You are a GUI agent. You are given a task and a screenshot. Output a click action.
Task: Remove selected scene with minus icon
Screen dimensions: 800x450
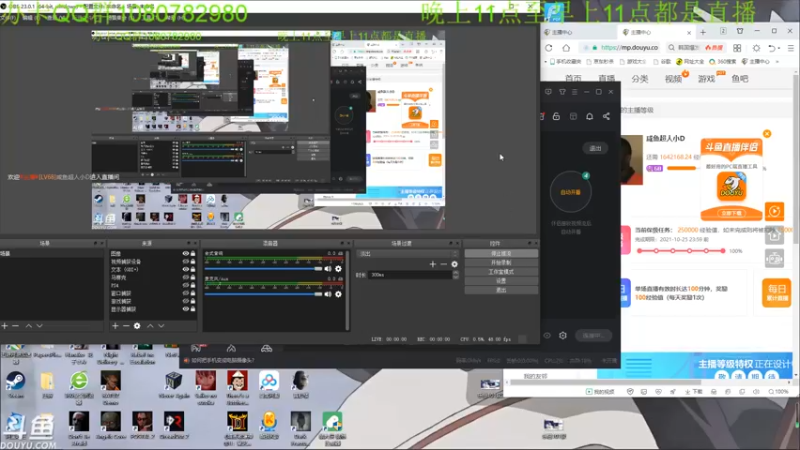pyautogui.click(x=16, y=326)
